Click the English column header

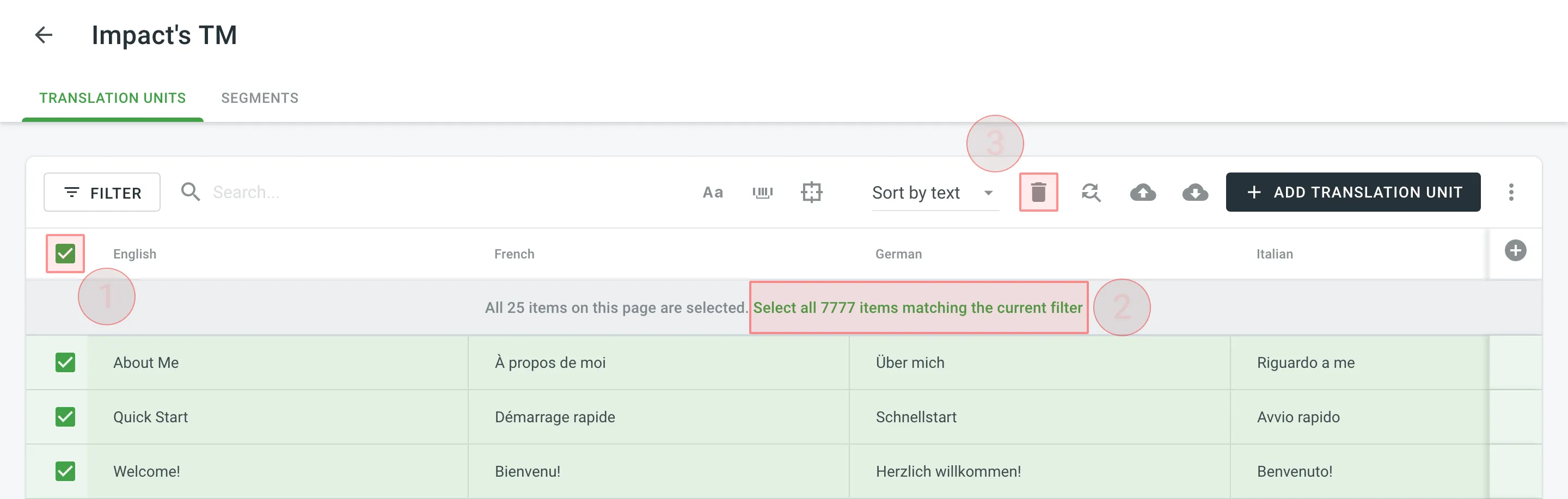pos(134,254)
